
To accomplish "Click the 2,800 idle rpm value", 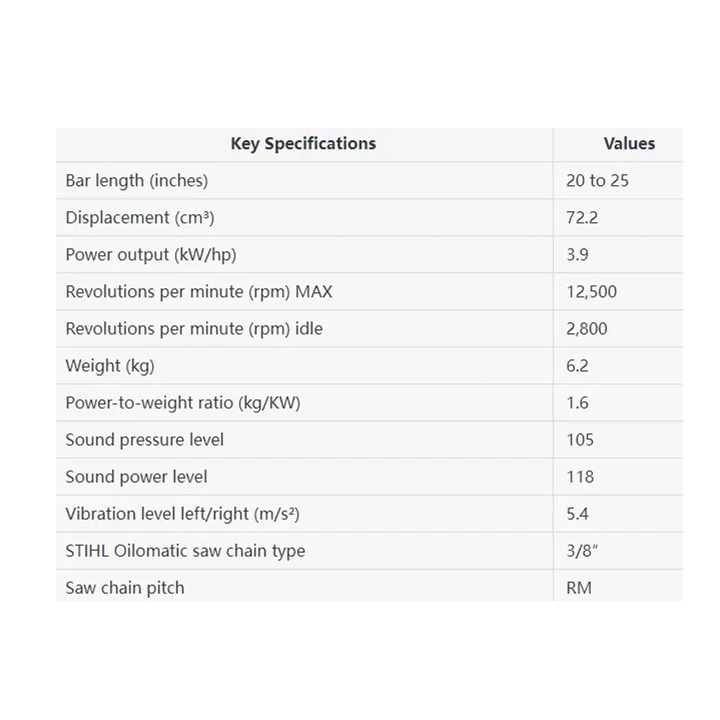I will pyautogui.click(x=586, y=329).
